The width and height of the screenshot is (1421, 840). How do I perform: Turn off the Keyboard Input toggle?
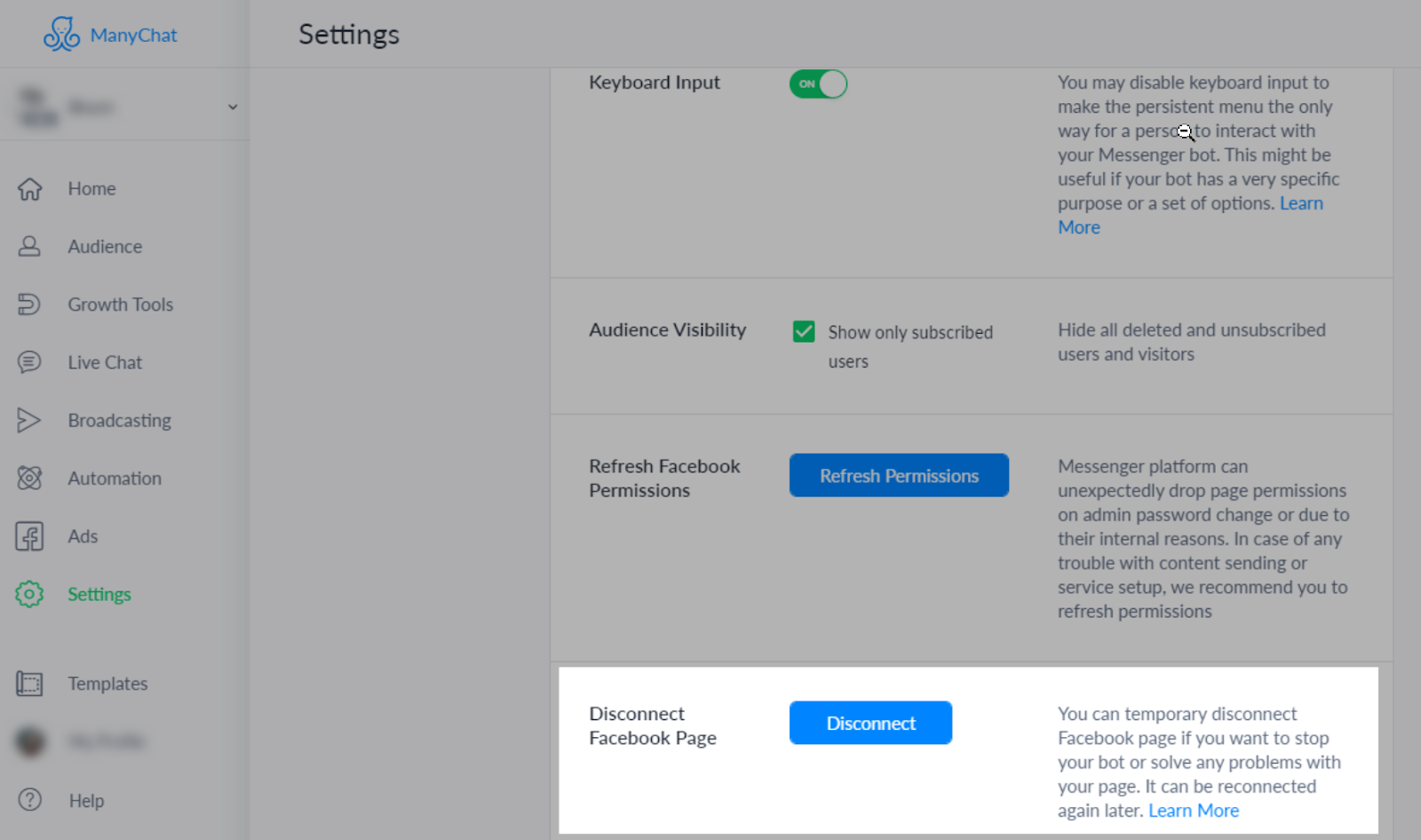(x=818, y=84)
